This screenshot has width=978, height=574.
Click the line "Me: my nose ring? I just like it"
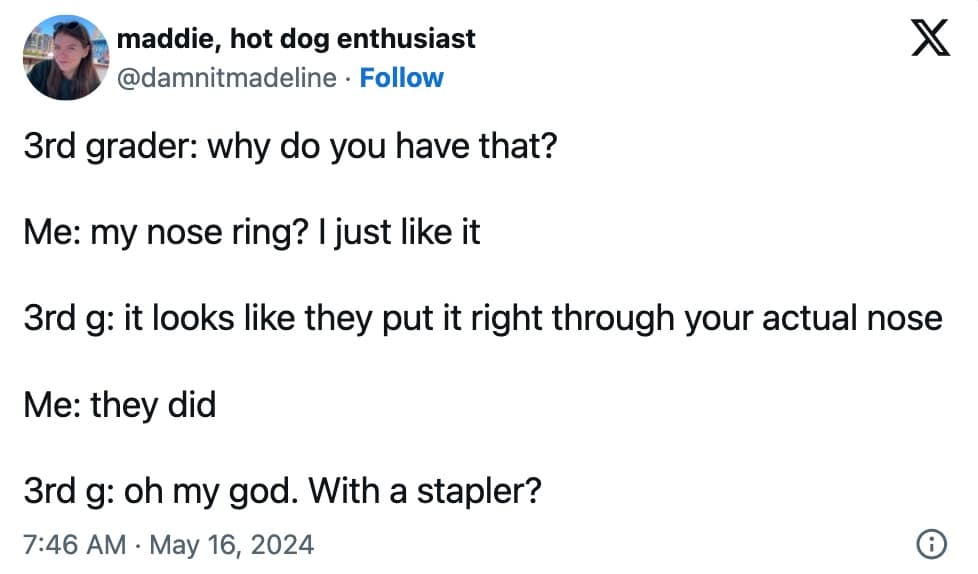pyautogui.click(x=251, y=233)
